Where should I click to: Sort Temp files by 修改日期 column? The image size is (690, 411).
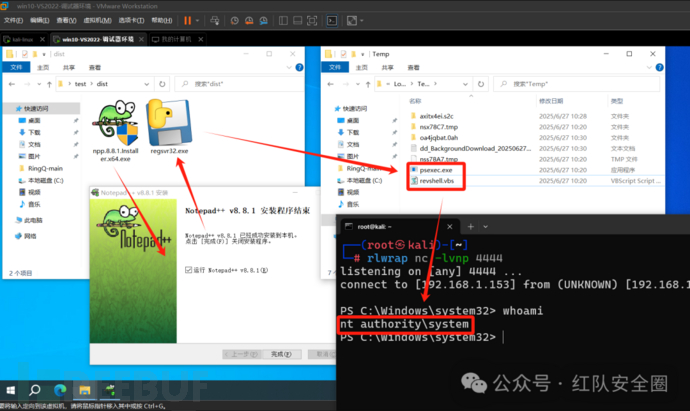click(551, 101)
